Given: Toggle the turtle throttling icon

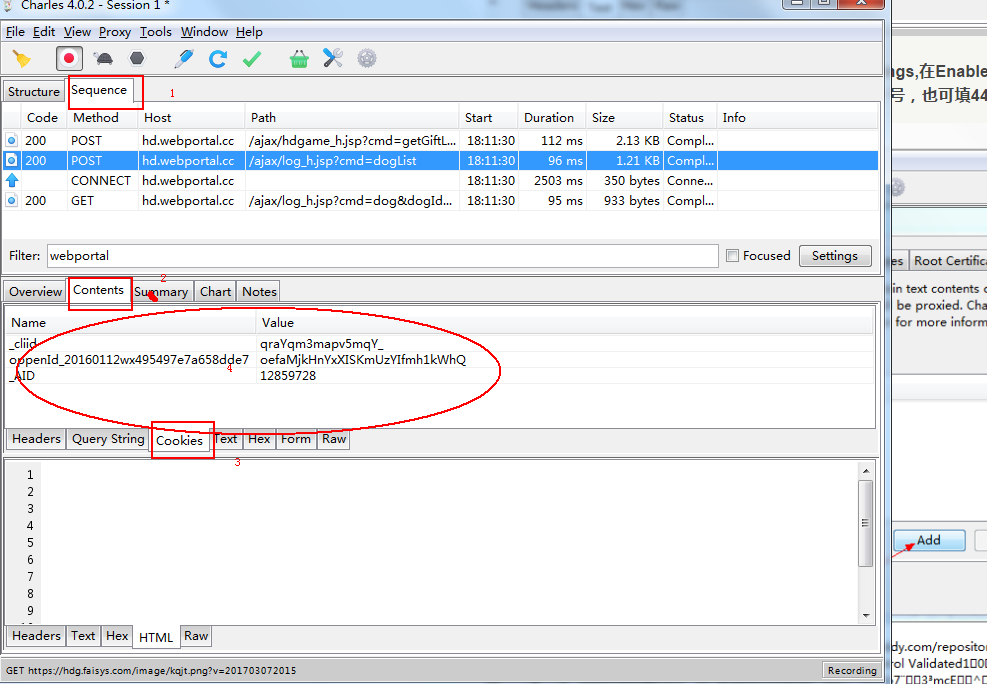Looking at the screenshot, I should 103,59.
